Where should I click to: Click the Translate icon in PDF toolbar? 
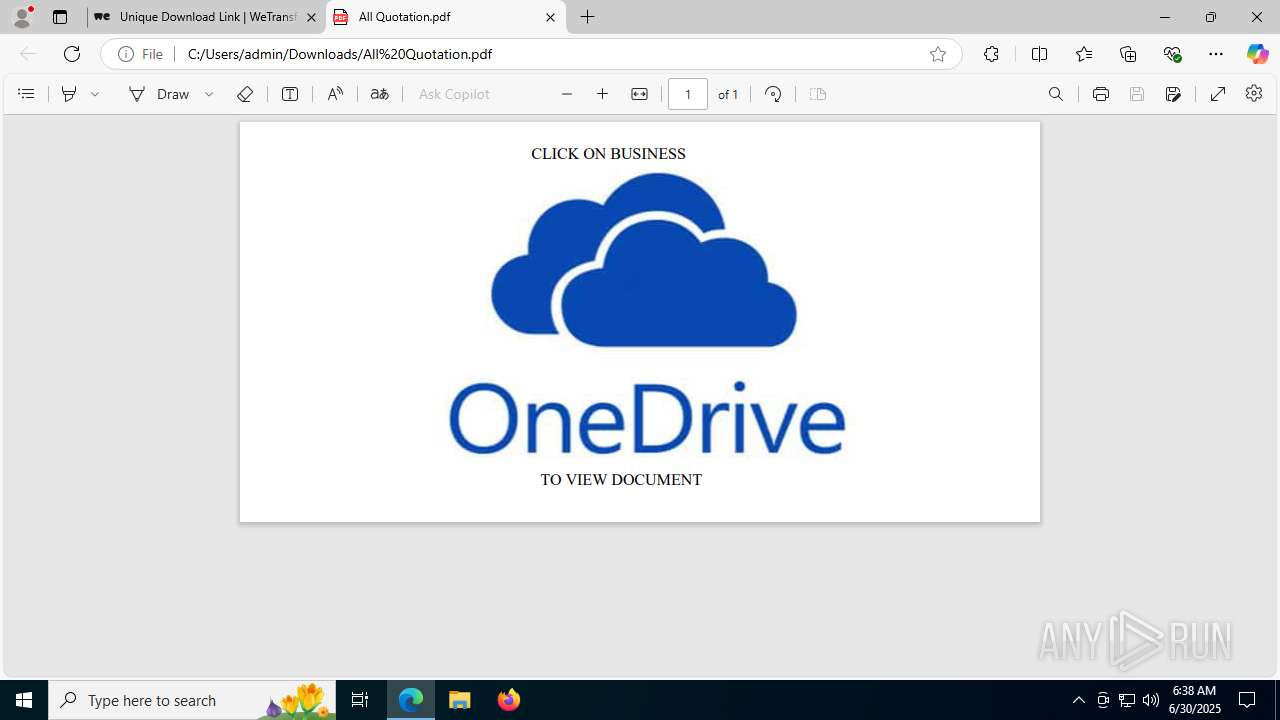379,94
